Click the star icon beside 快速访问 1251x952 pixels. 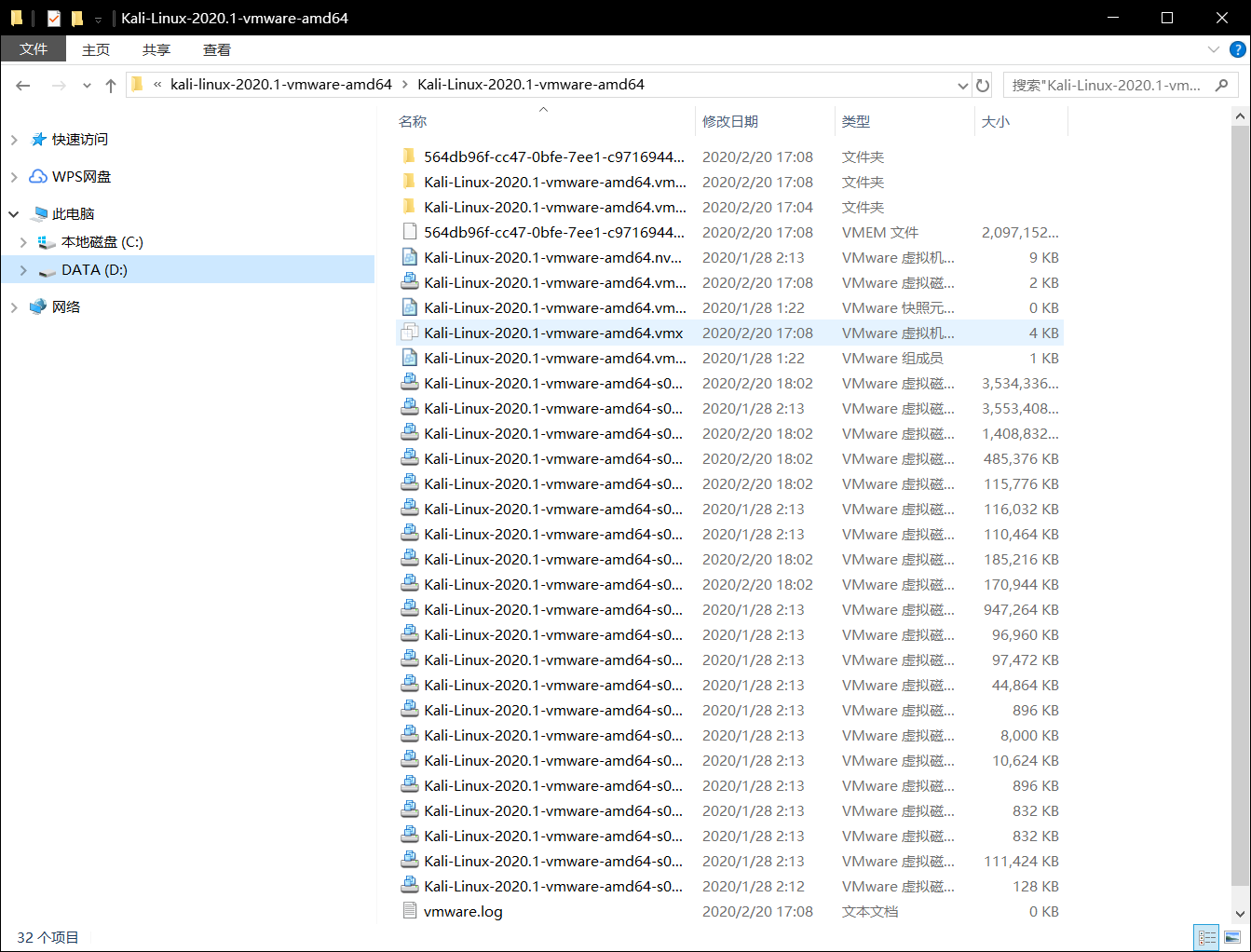tap(38, 139)
